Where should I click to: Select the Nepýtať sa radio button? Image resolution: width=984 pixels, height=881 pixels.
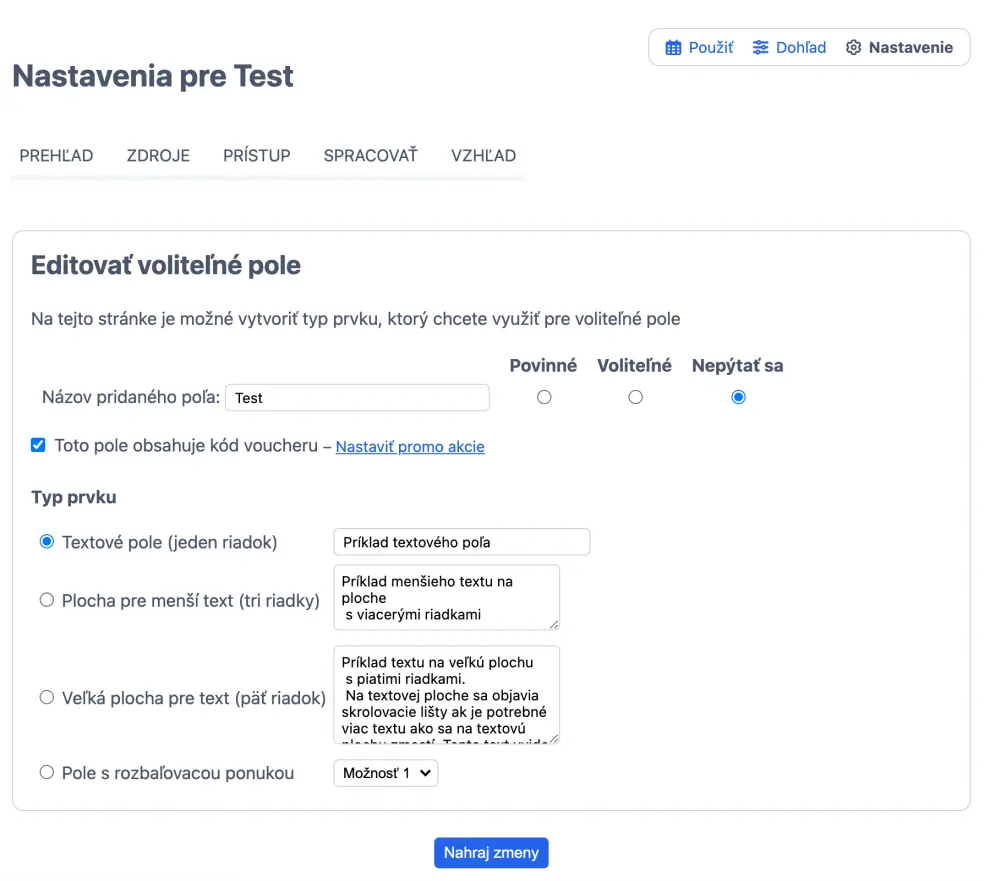click(x=738, y=397)
